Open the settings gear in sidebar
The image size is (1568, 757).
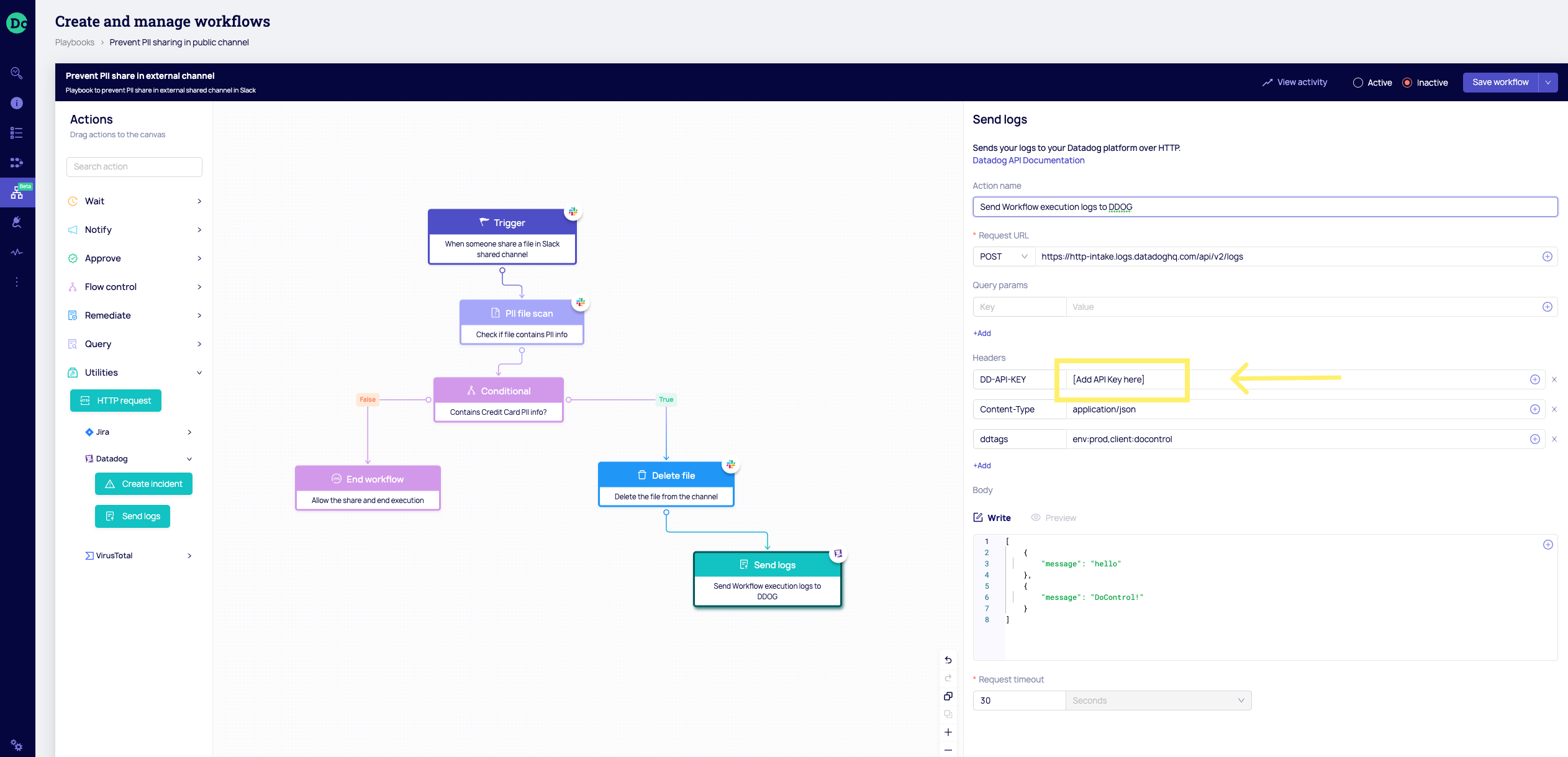click(17, 745)
